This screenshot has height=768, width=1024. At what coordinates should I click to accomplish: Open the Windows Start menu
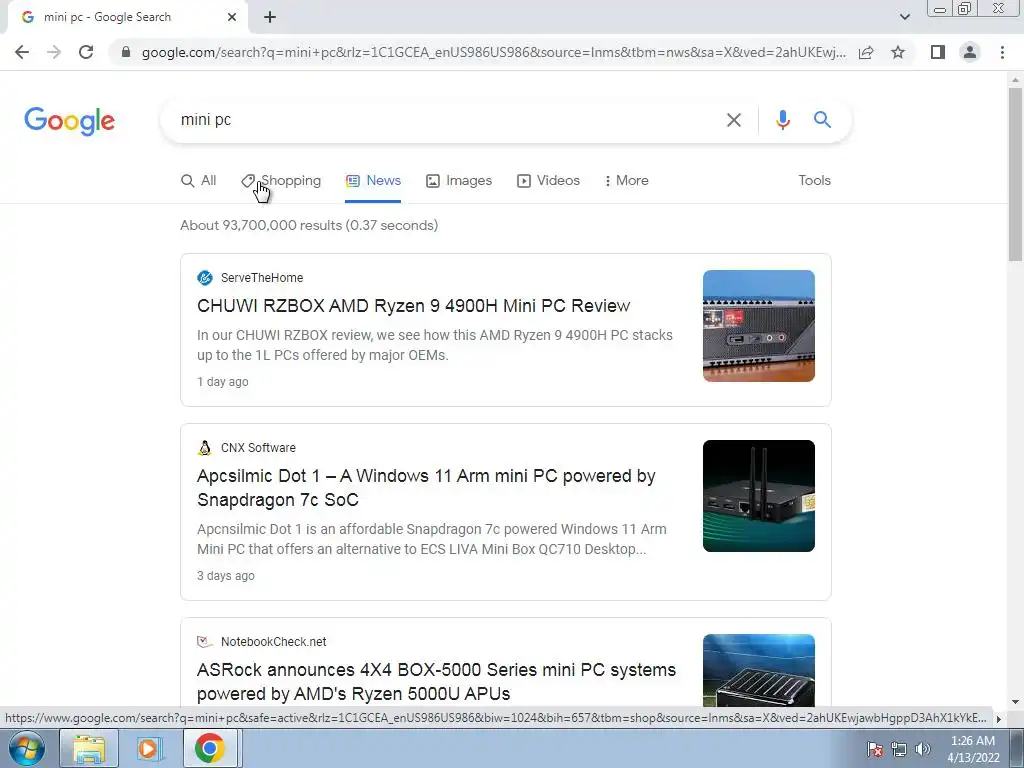click(x=27, y=749)
